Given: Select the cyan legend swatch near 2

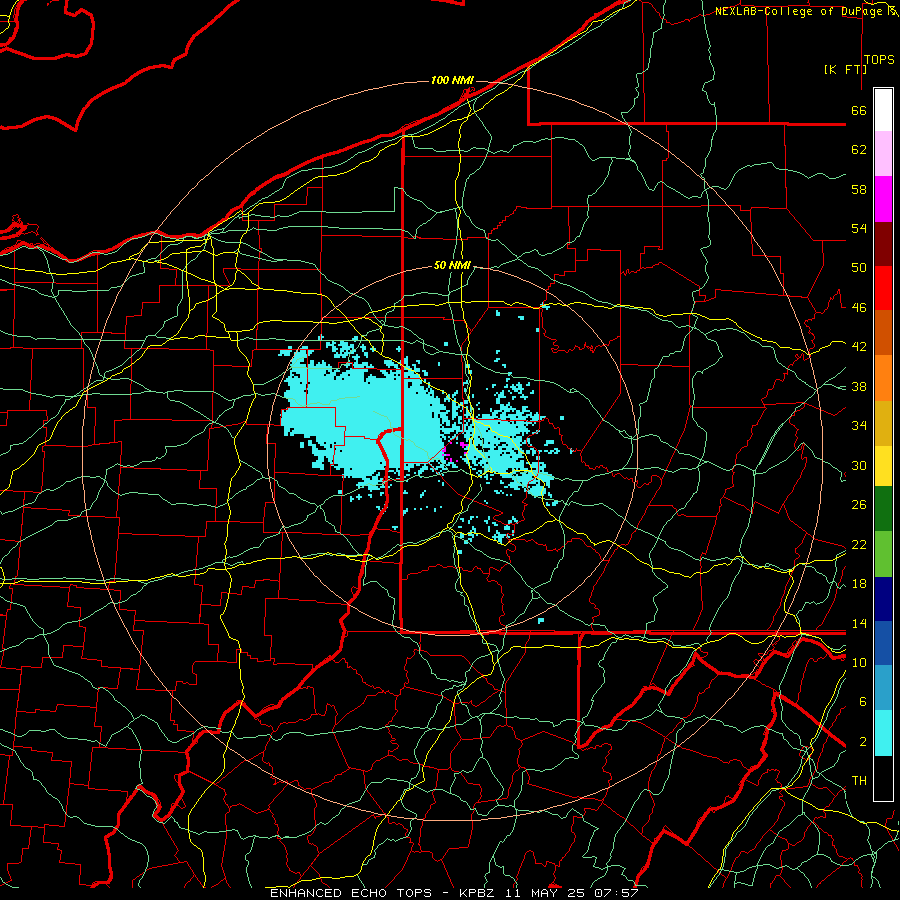Looking at the screenshot, I should click(883, 733).
